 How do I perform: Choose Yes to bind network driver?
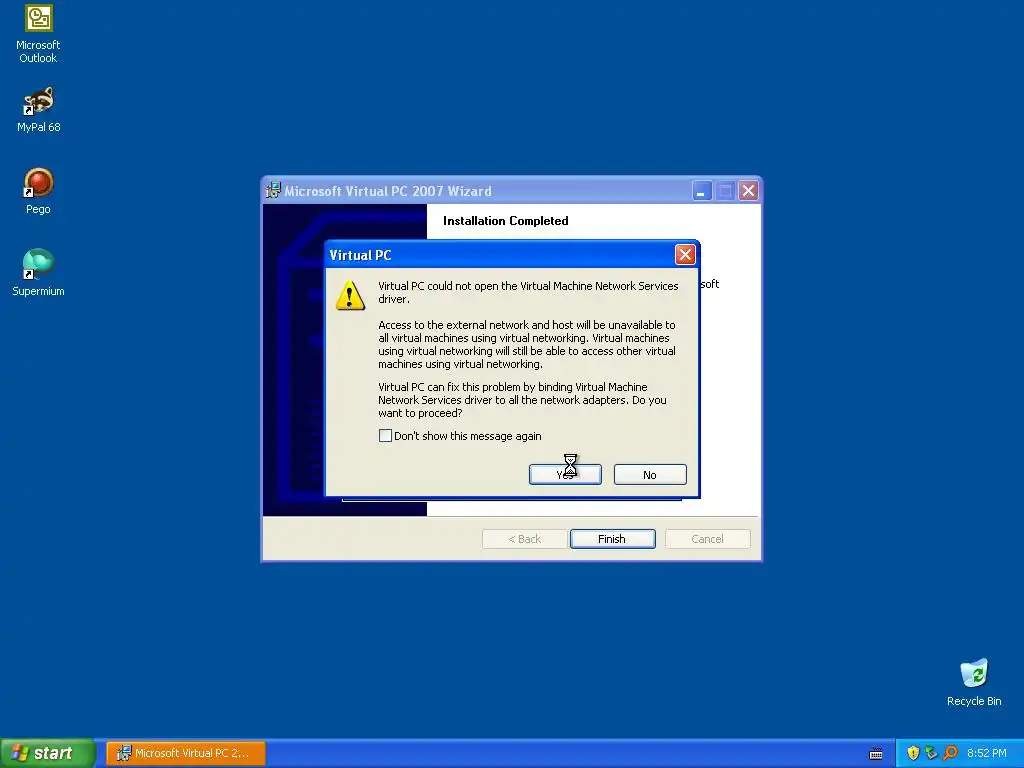[x=565, y=474]
